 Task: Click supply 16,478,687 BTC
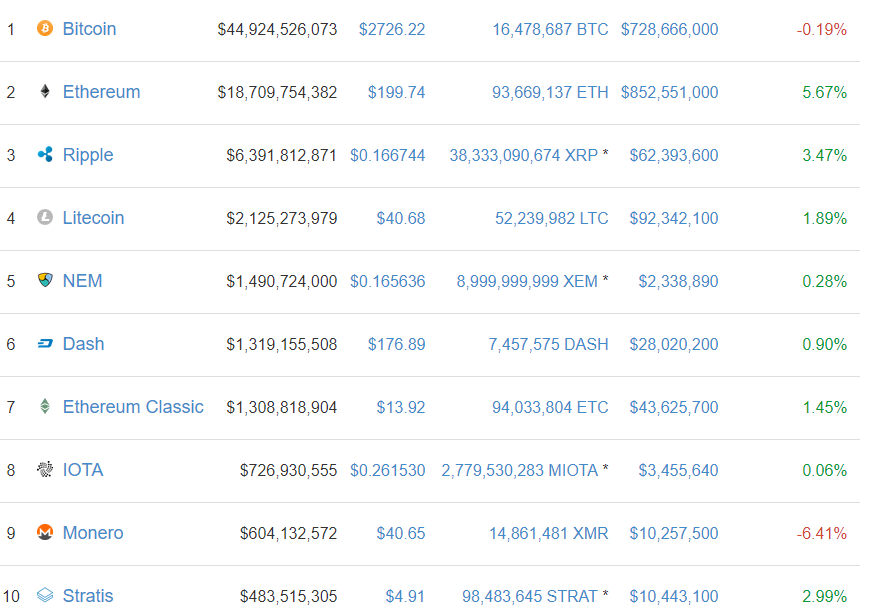click(x=550, y=29)
